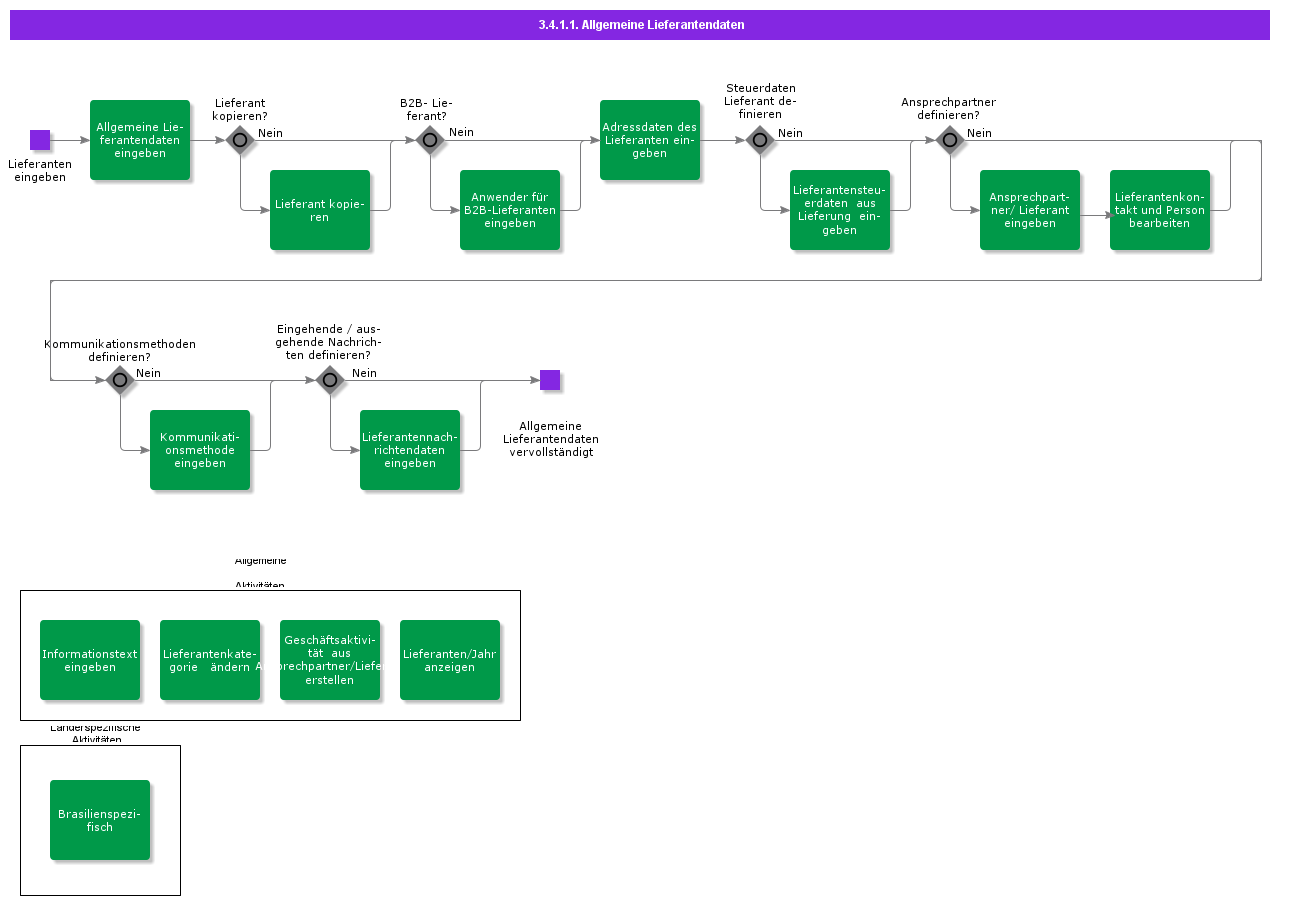
Task: Click the 'Kommunikationsmethoden definieren?' gateway diamond
Action: click(x=120, y=380)
